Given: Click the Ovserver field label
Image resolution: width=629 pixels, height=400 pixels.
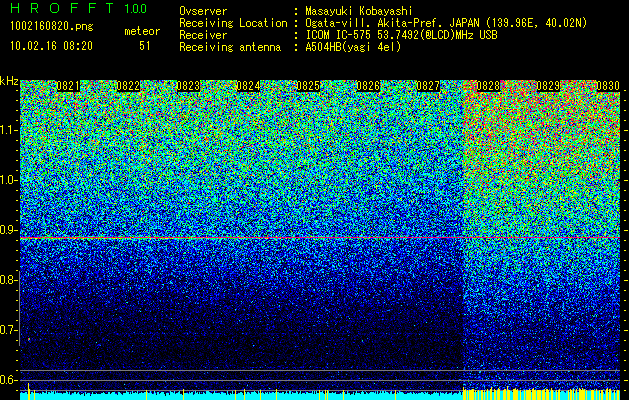Looking at the screenshot, I should [203, 12].
